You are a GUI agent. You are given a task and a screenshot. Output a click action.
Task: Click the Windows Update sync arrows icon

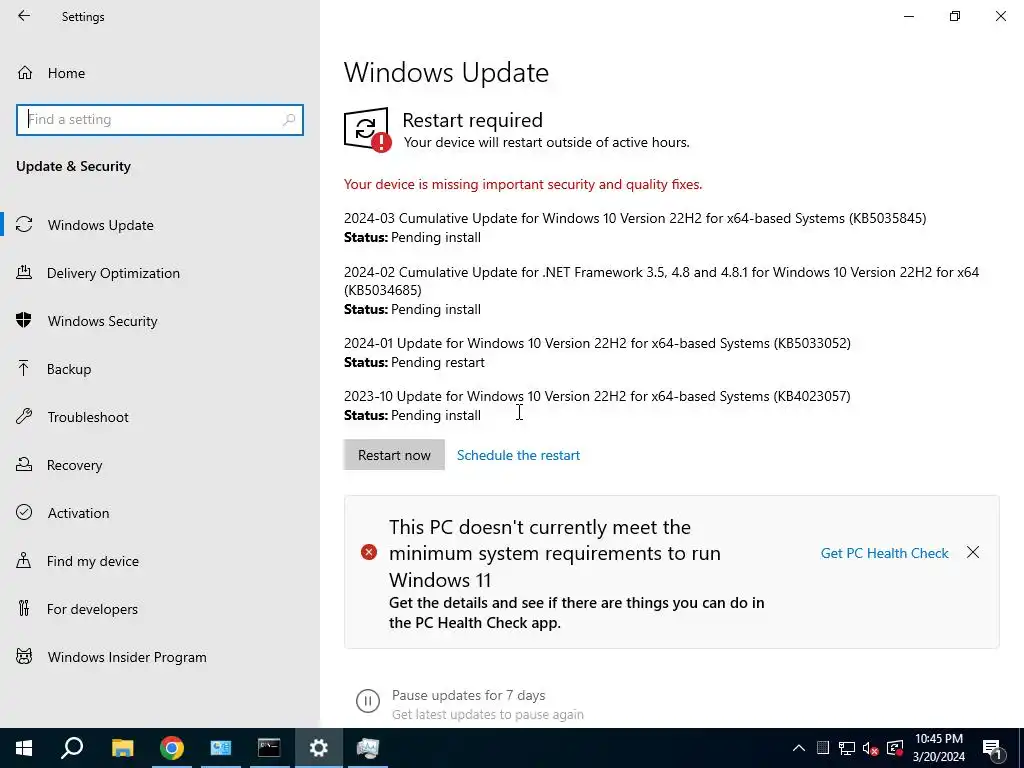point(24,225)
